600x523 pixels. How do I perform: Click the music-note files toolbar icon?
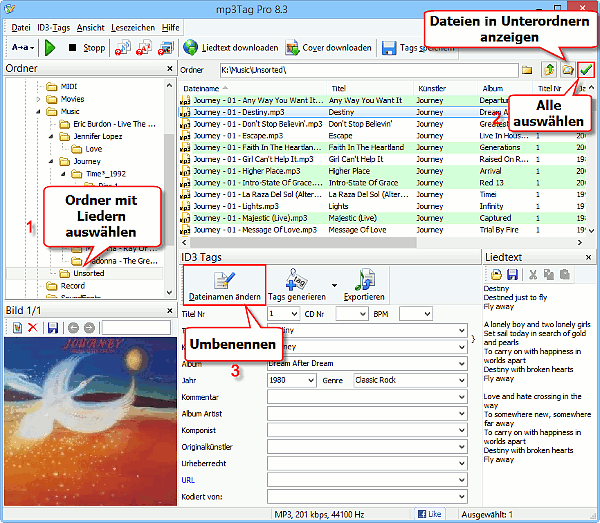pyautogui.click(x=123, y=48)
